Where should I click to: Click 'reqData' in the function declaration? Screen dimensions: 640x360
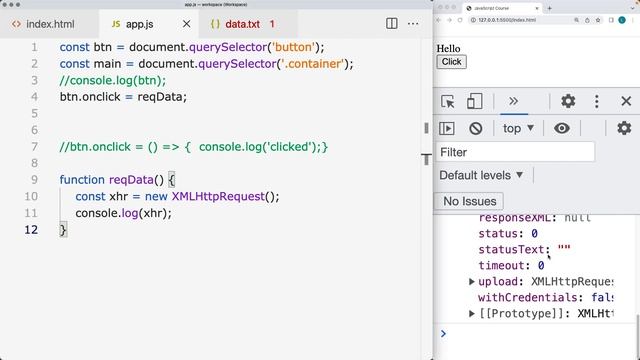(131, 180)
